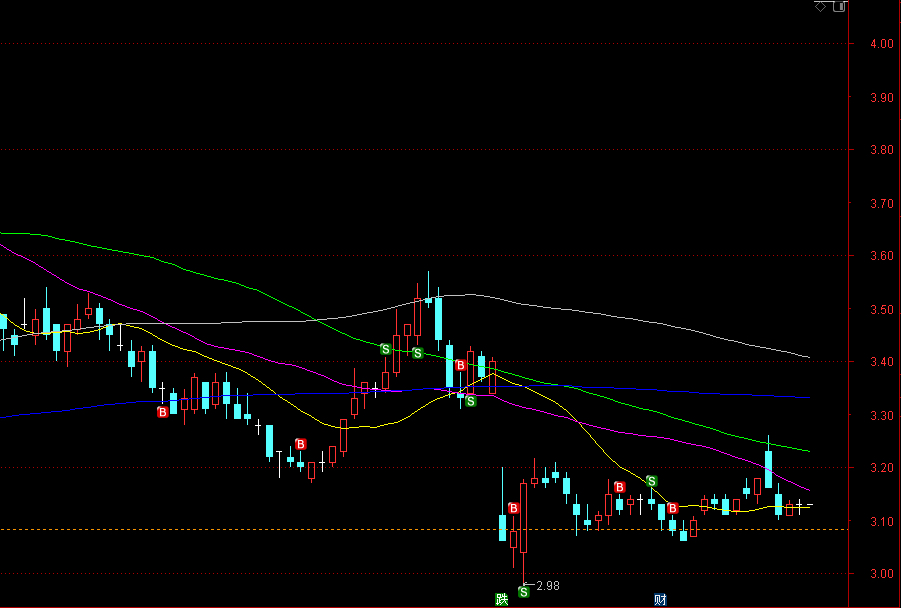The width and height of the screenshot is (901, 608).
Task: Select the left S marker on the green line
Action: click(x=386, y=349)
